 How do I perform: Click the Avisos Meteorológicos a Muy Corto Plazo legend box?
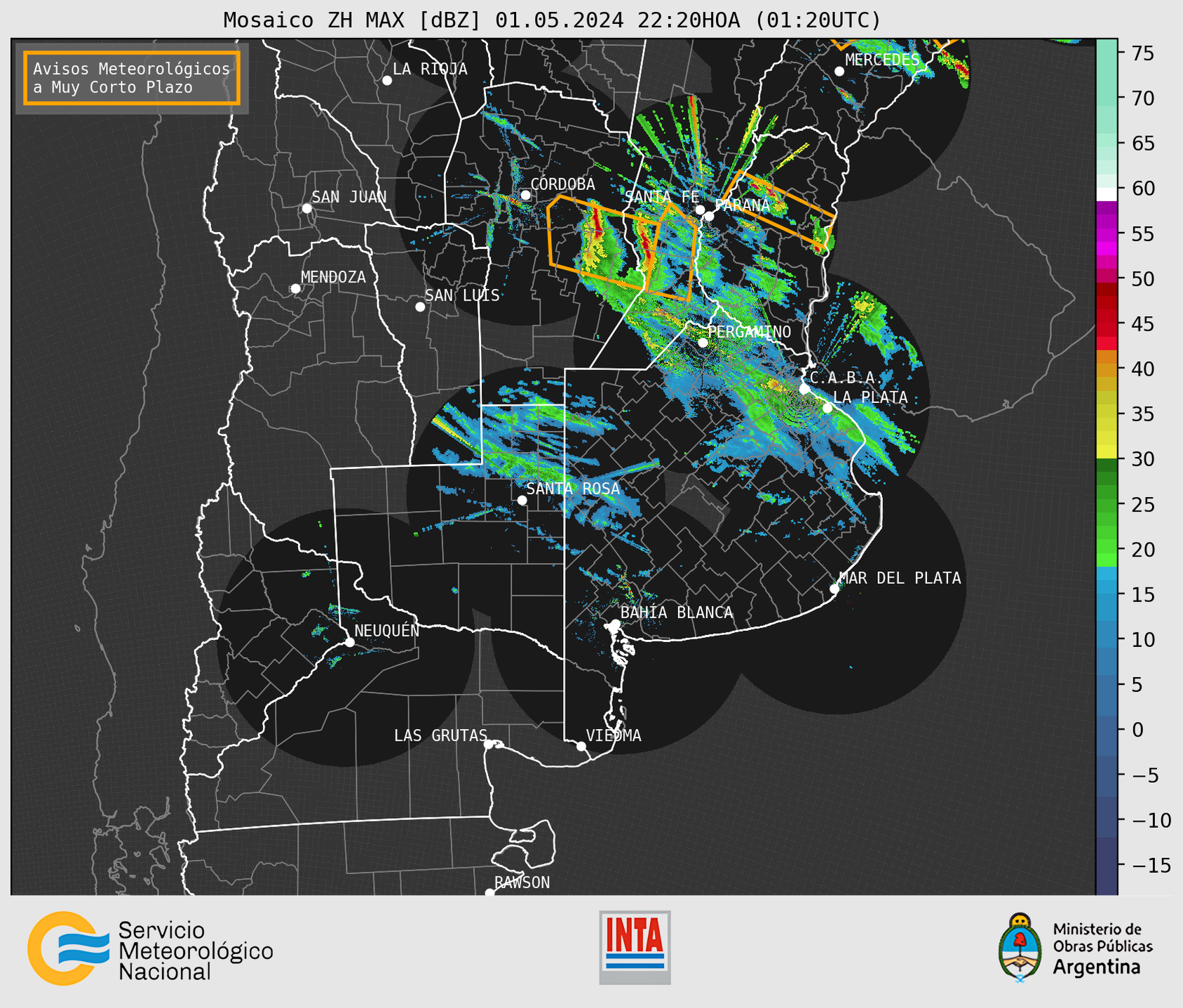click(132, 78)
